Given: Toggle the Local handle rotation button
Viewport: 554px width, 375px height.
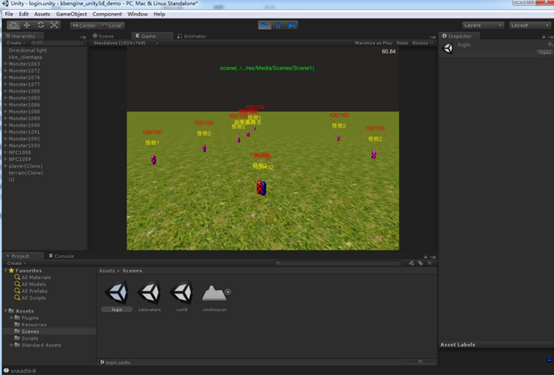Looking at the screenshot, I should [112, 25].
